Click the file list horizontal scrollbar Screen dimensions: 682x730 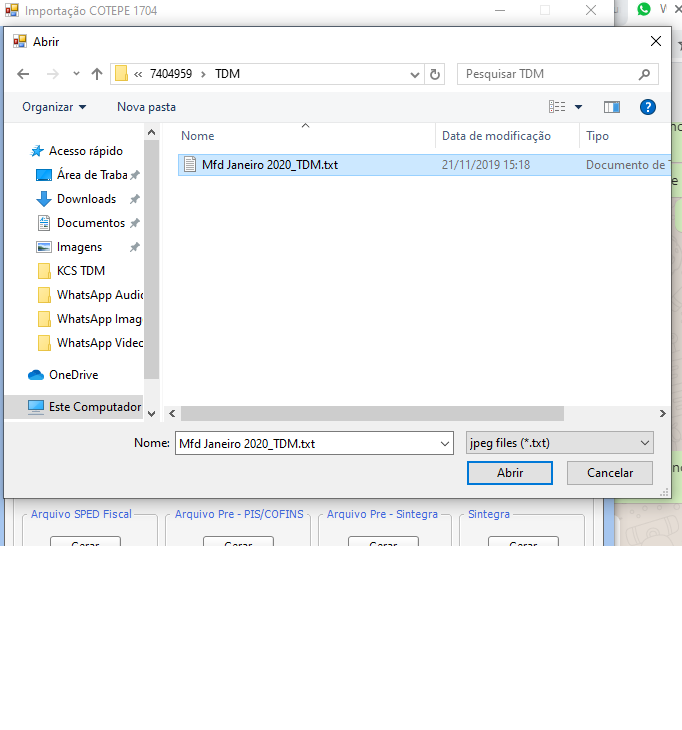tap(372, 413)
